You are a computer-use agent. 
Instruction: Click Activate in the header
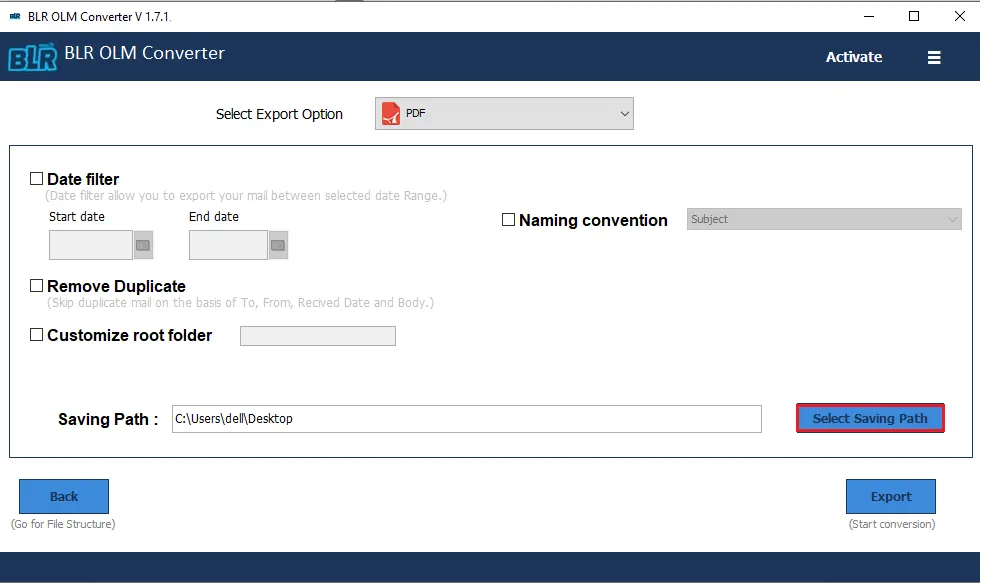click(853, 57)
